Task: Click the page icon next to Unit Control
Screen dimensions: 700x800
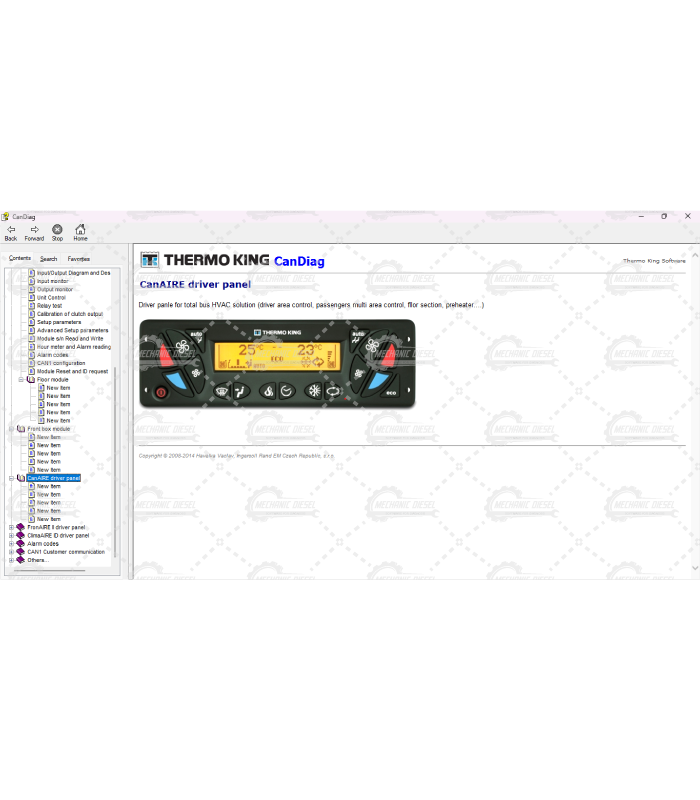Action: 31,297
